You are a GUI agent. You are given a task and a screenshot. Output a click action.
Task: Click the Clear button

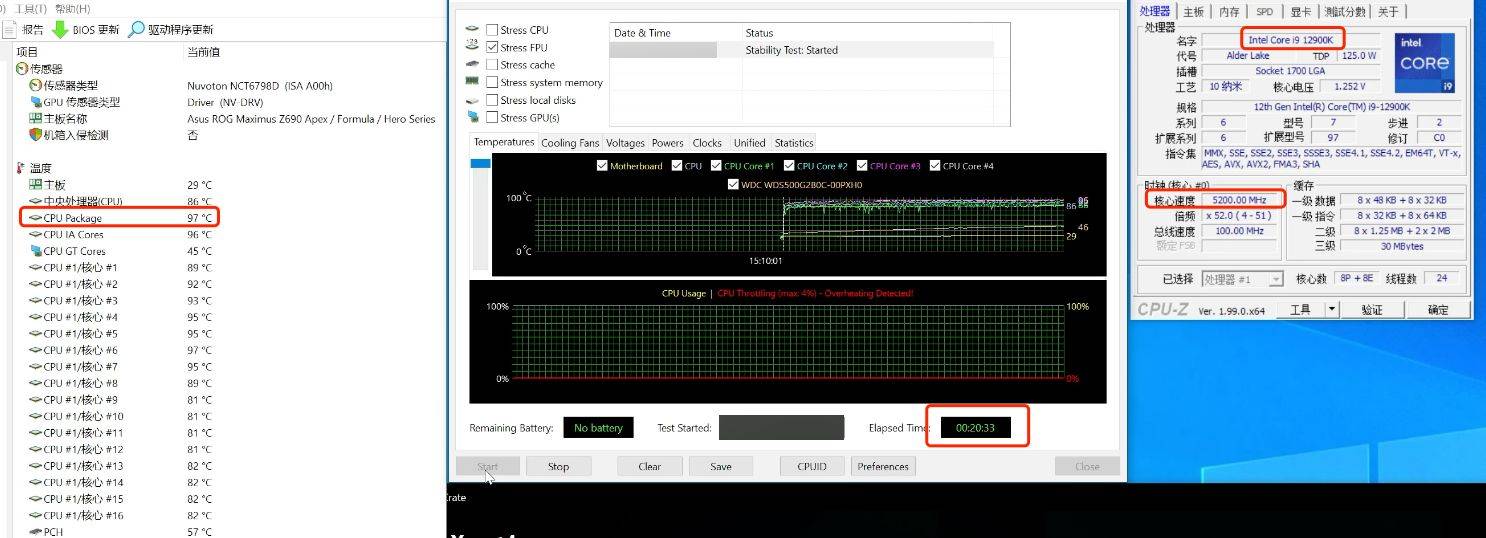click(650, 467)
